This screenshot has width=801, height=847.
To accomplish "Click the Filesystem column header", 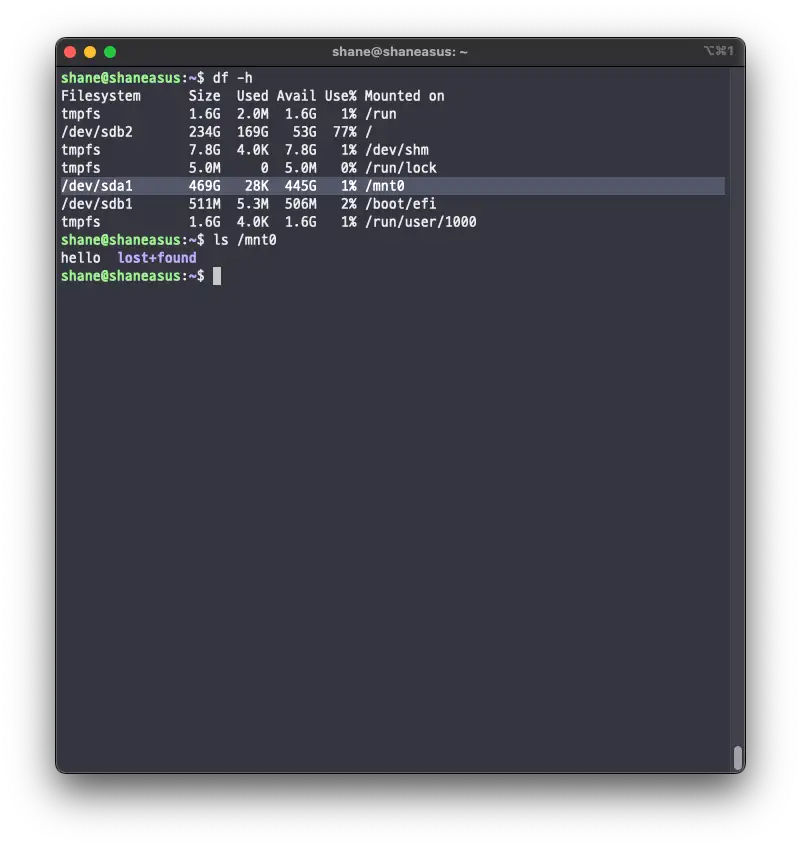I will click(x=101, y=96).
